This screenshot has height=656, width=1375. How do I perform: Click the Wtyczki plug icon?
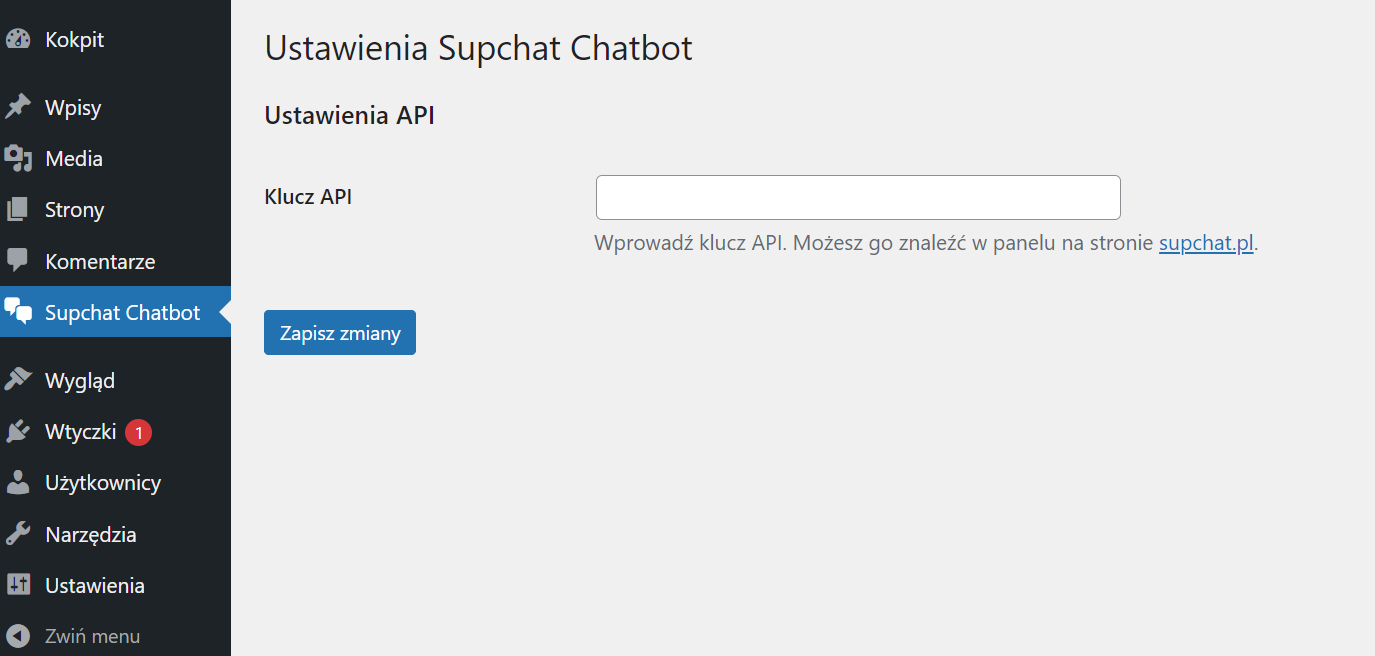point(18,432)
